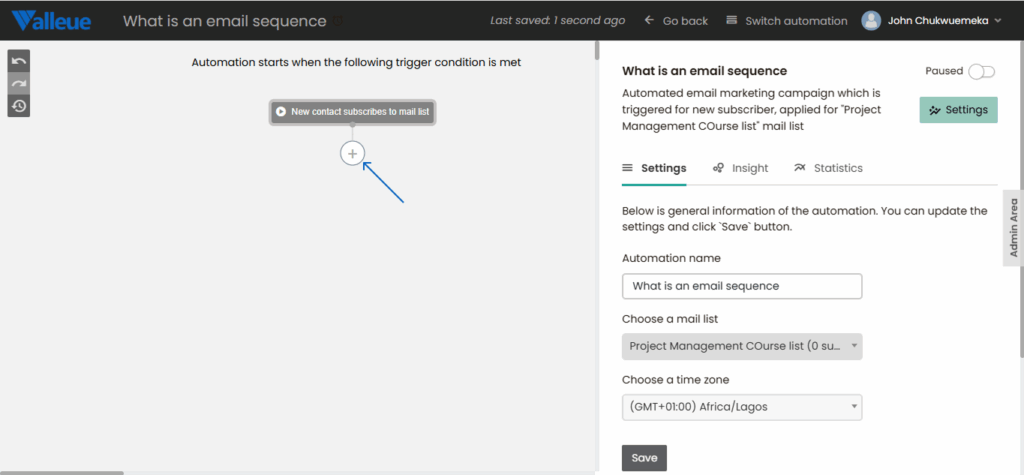
Task: Click the green Settings button
Action: click(x=958, y=110)
